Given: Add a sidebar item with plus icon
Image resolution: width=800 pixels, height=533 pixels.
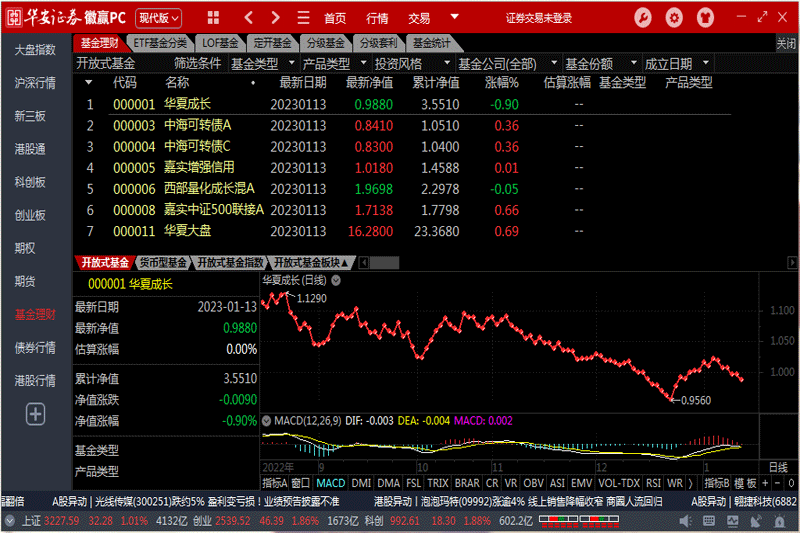Looking at the screenshot, I should 35,414.
